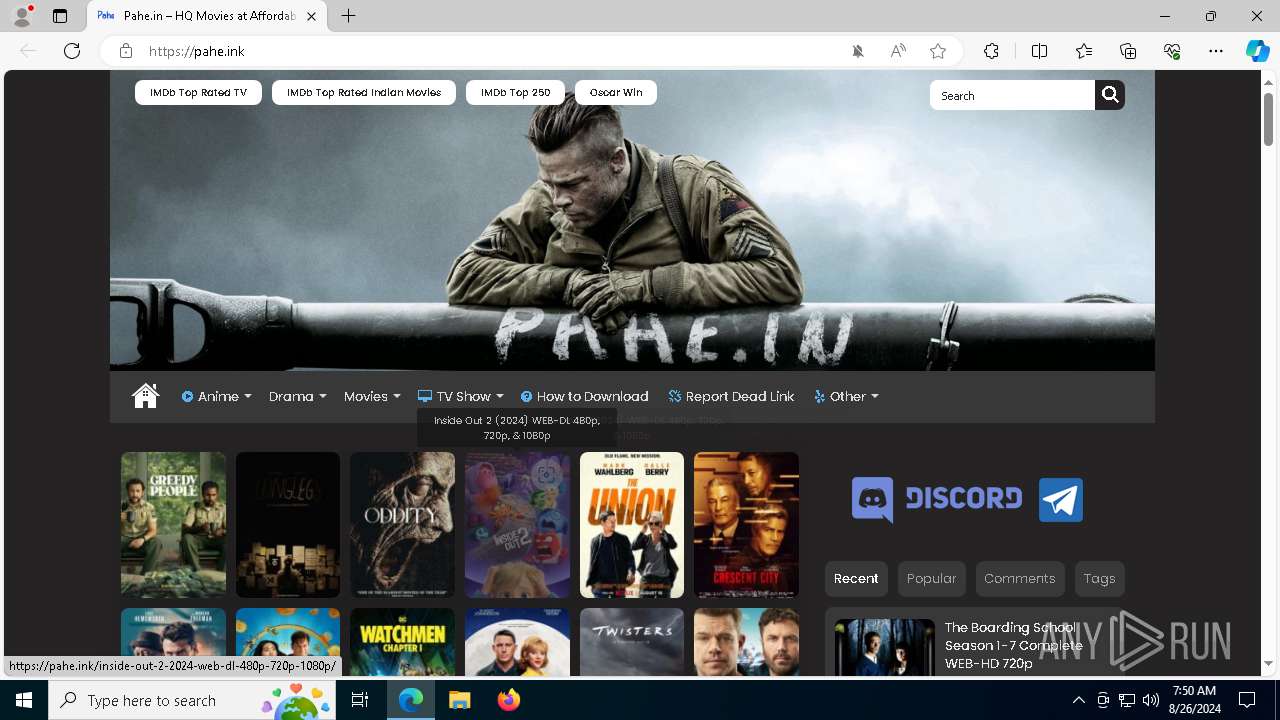Open Edge Settings and more menu
This screenshot has height=720, width=1280.
(1216, 51)
